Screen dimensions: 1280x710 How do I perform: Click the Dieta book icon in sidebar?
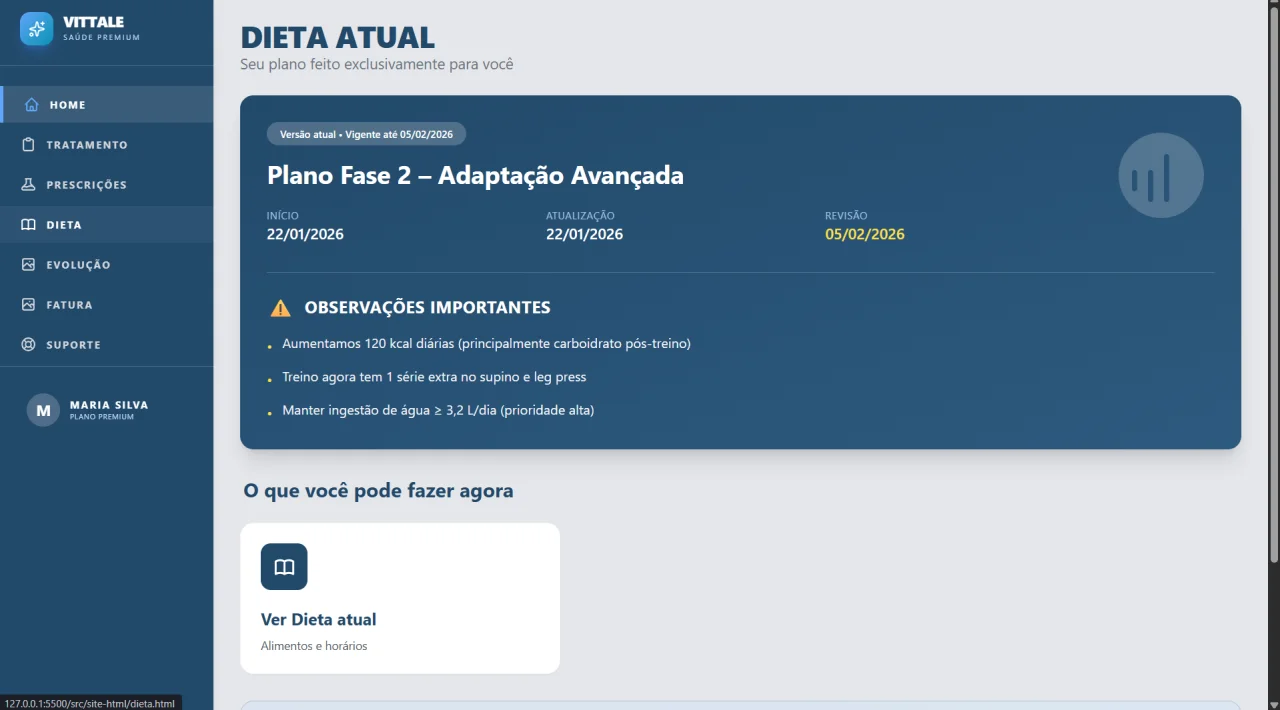tap(28, 225)
